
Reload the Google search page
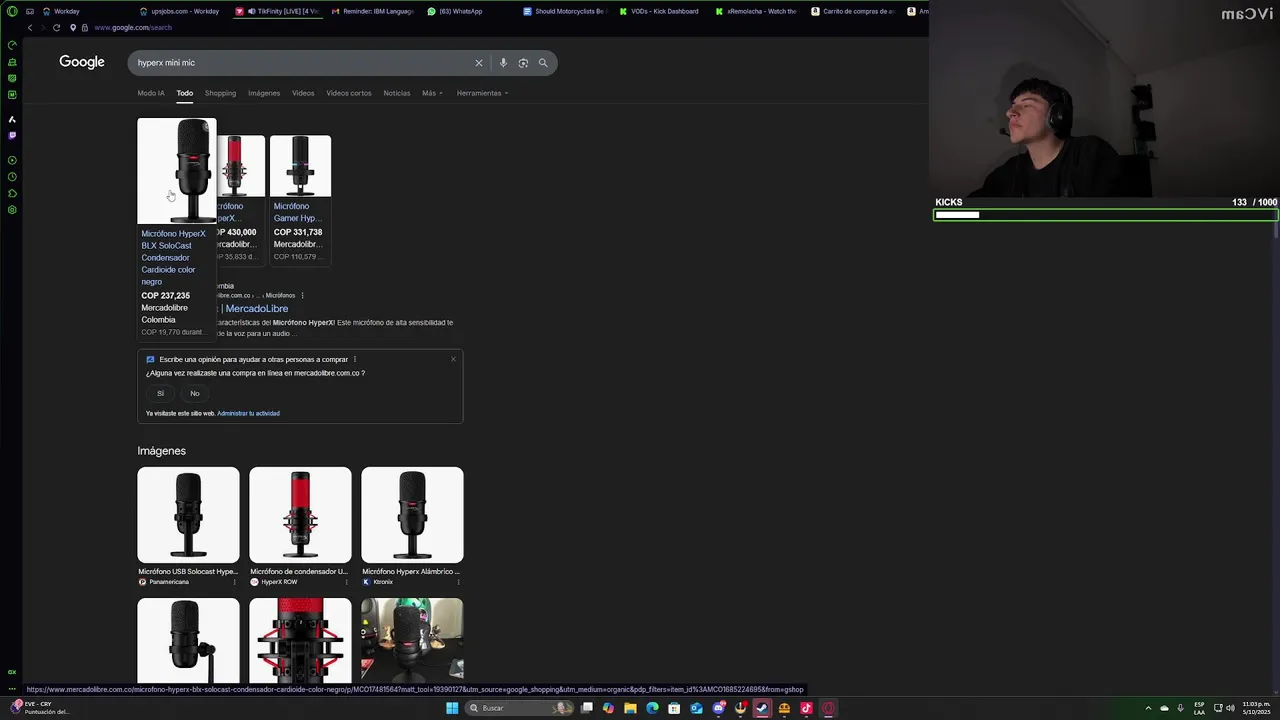tap(56, 27)
